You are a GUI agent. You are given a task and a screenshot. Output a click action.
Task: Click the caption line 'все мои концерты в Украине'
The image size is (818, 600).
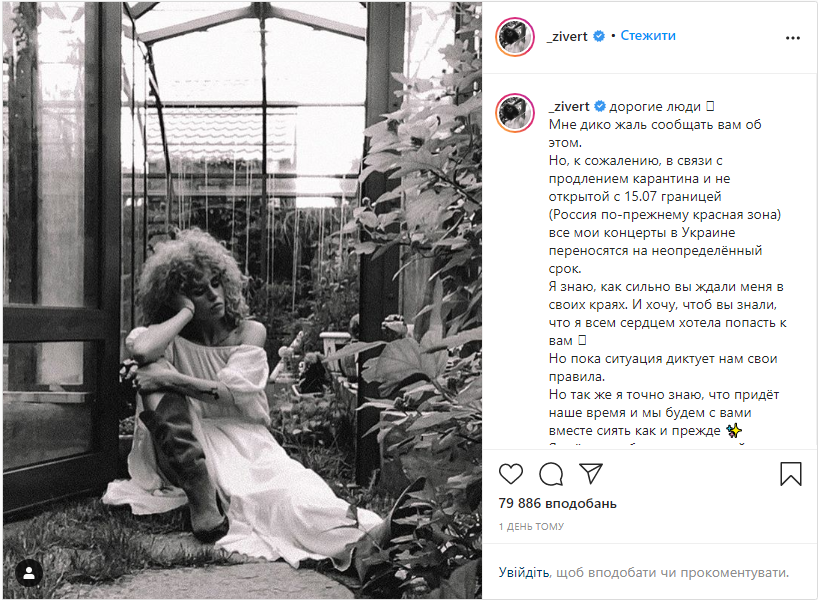coord(642,233)
